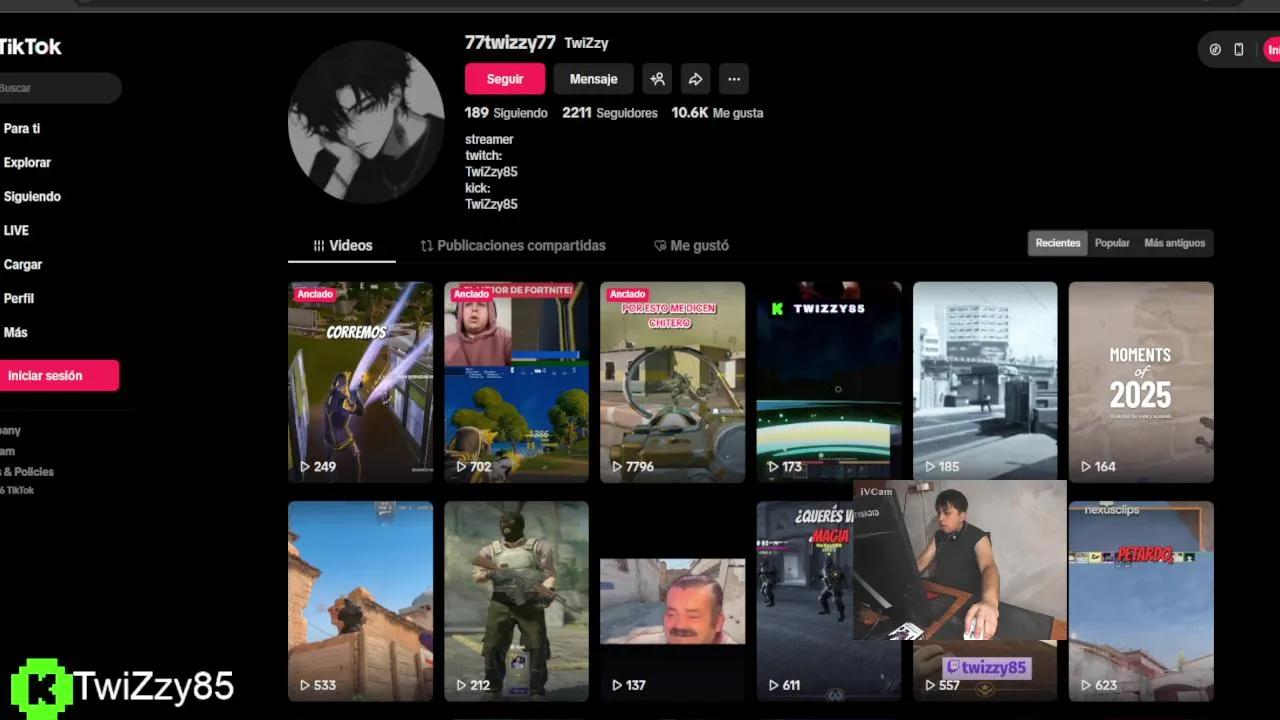Open the soldier video with 212 views

point(516,601)
